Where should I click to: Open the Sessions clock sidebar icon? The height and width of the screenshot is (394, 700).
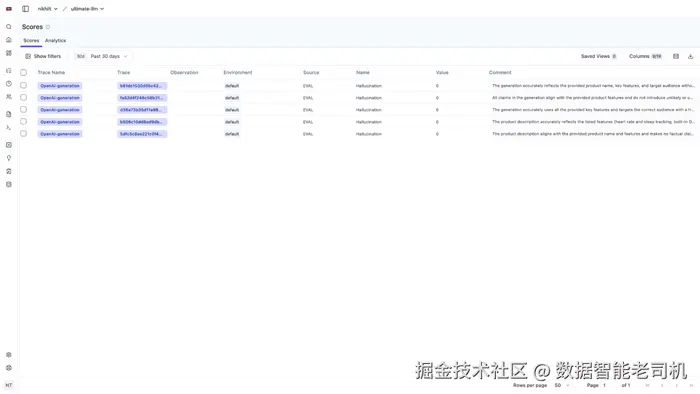tap(8, 83)
